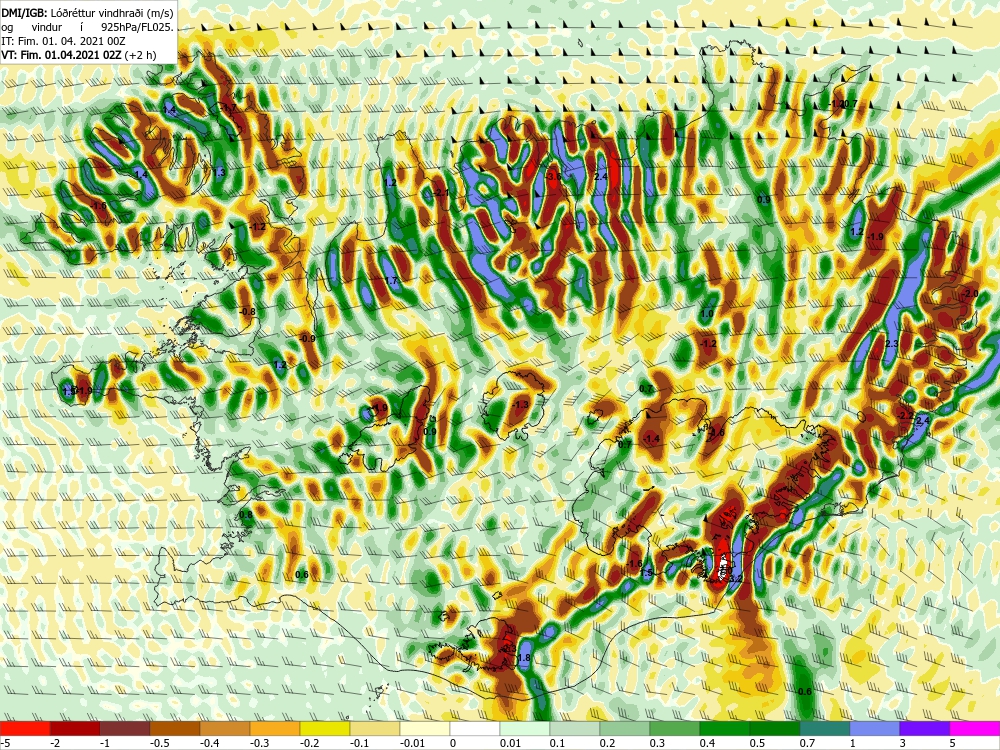
Task: Click the cream swatch above -0.01 label
Action: pyautogui.click(x=425, y=728)
